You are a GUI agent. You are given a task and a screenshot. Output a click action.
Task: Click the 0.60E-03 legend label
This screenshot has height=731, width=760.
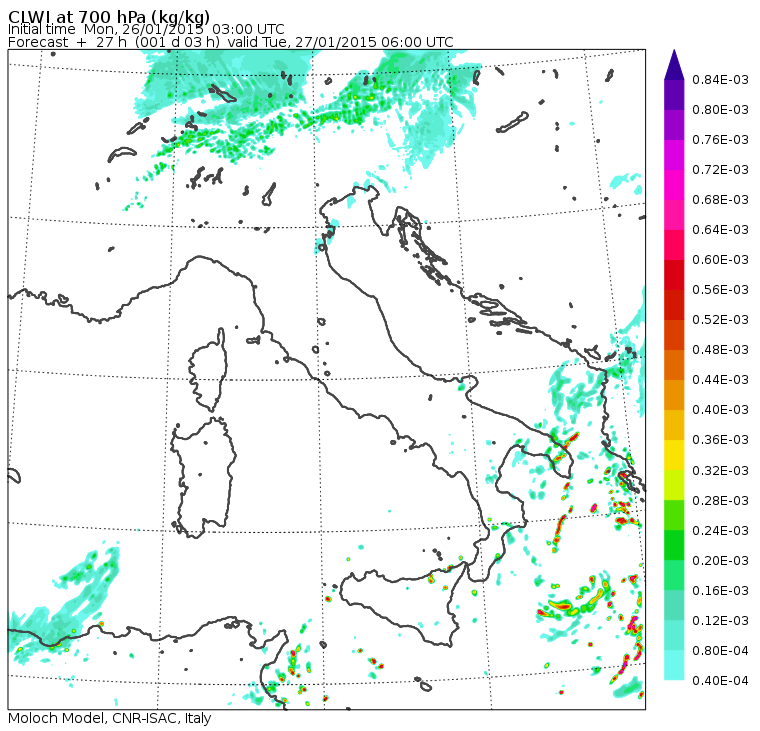pyautogui.click(x=720, y=260)
